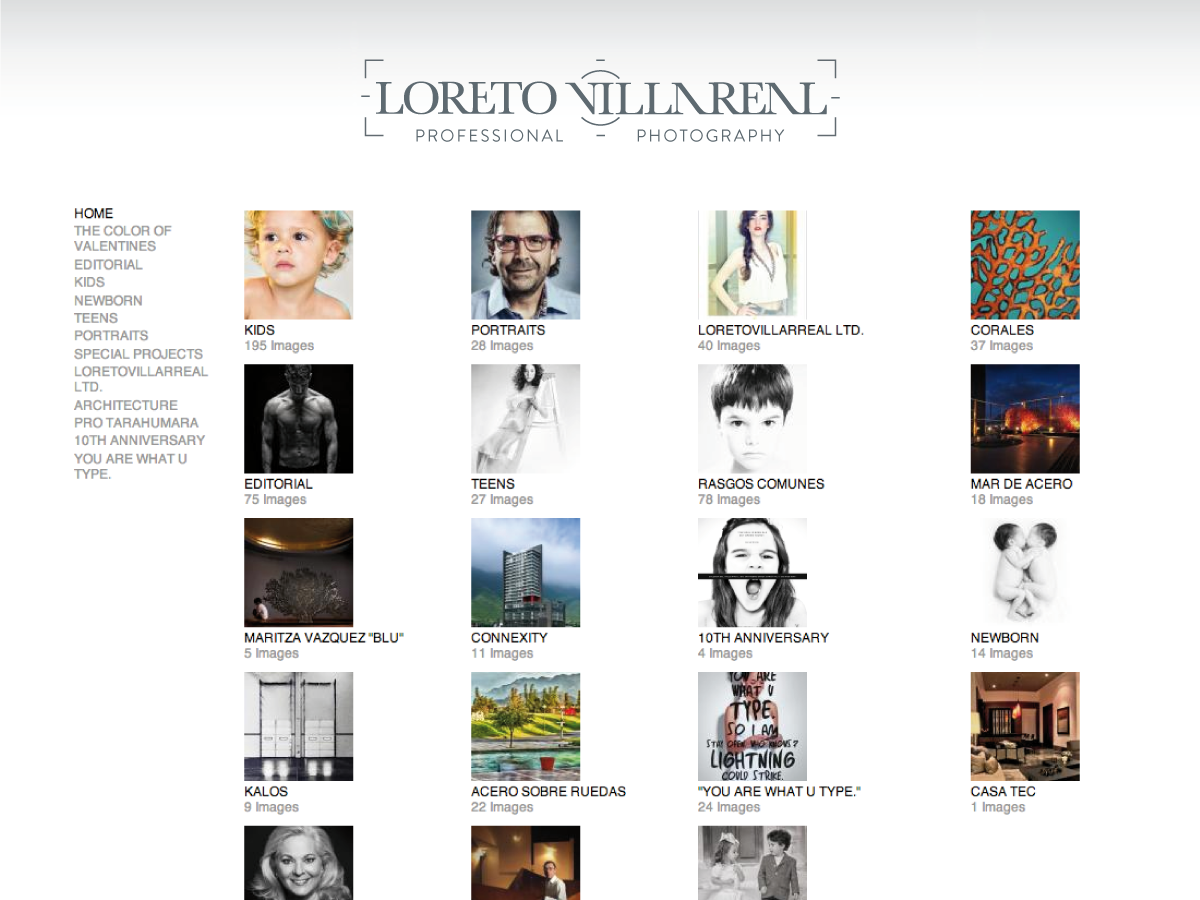The image size is (1200, 900).
Task: View the RASGOS COMUNES gallery thumbnail
Action: click(752, 417)
